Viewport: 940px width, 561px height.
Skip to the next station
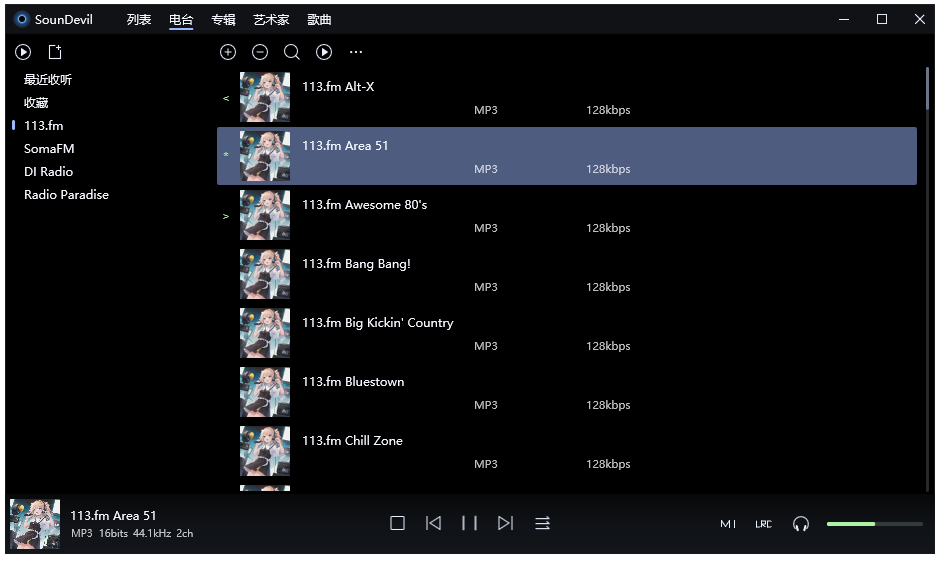(x=505, y=523)
